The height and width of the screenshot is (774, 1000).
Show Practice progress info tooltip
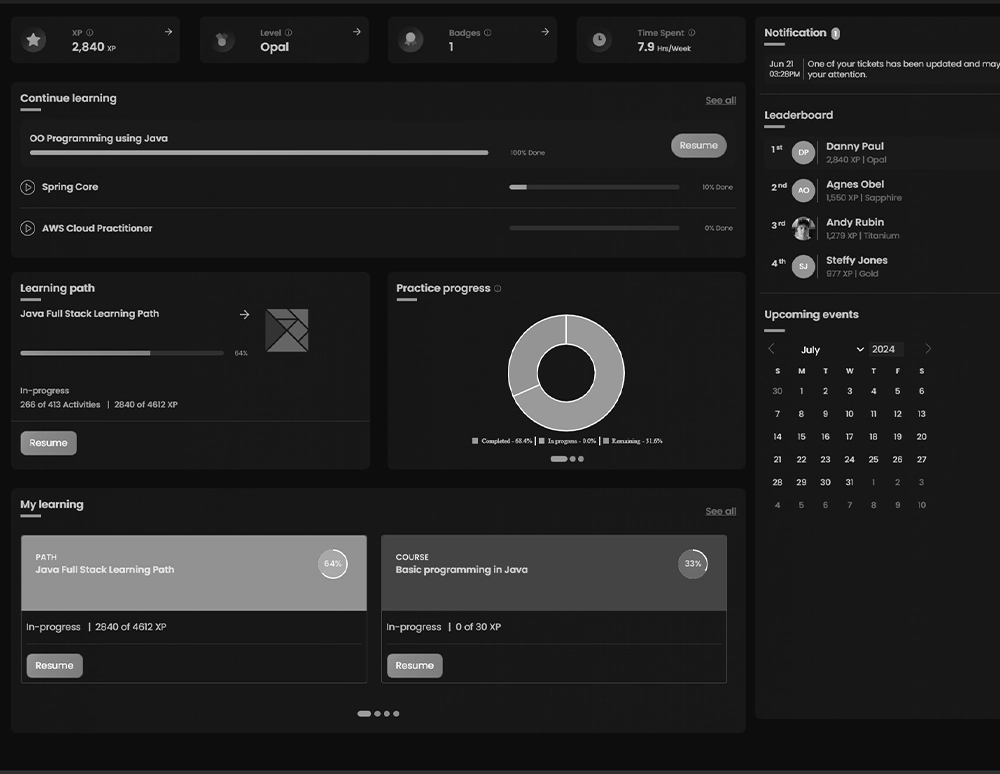[x=498, y=289]
